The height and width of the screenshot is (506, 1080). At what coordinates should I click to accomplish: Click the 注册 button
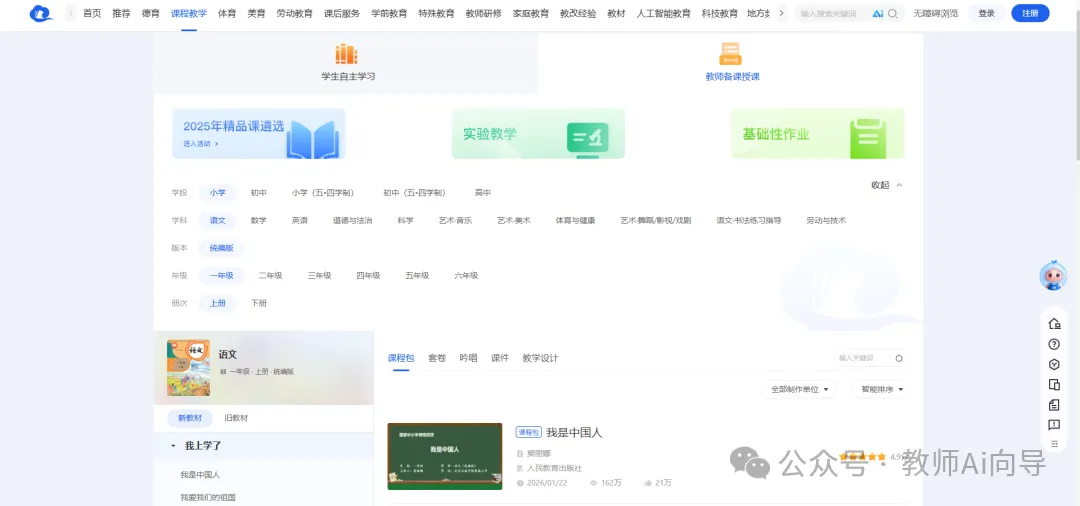1030,13
